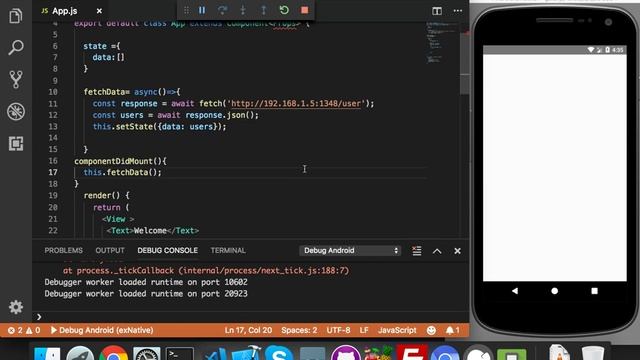The height and width of the screenshot is (360, 640).
Task: Click the errors and warnings count
Action: coord(24,330)
